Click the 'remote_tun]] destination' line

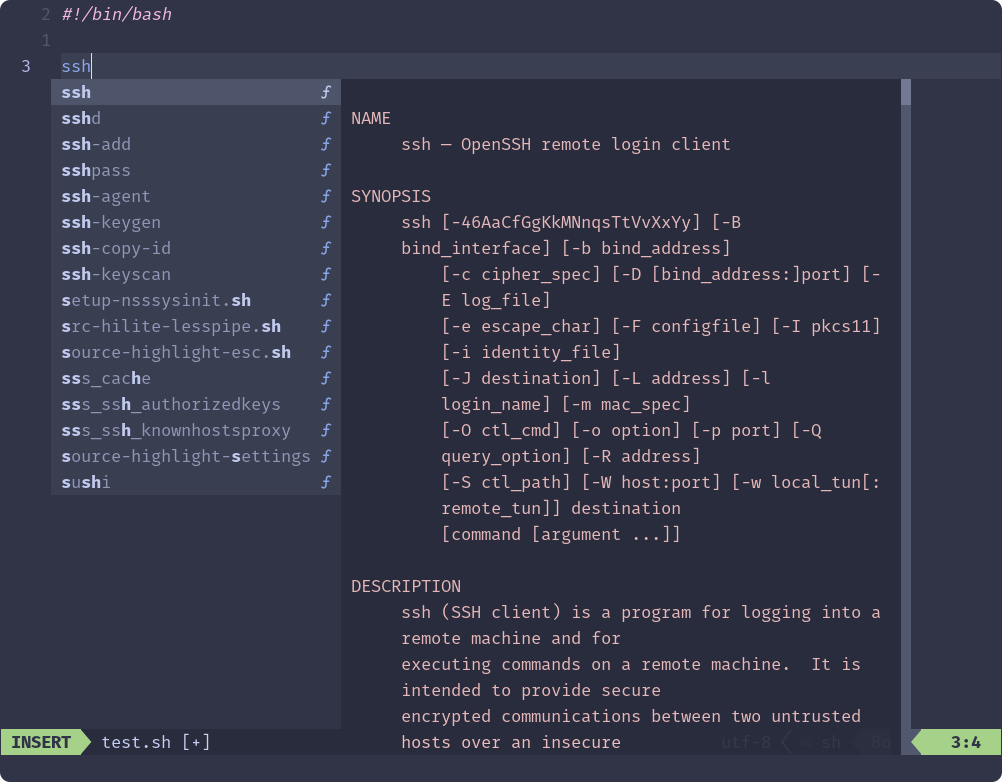pos(561,509)
